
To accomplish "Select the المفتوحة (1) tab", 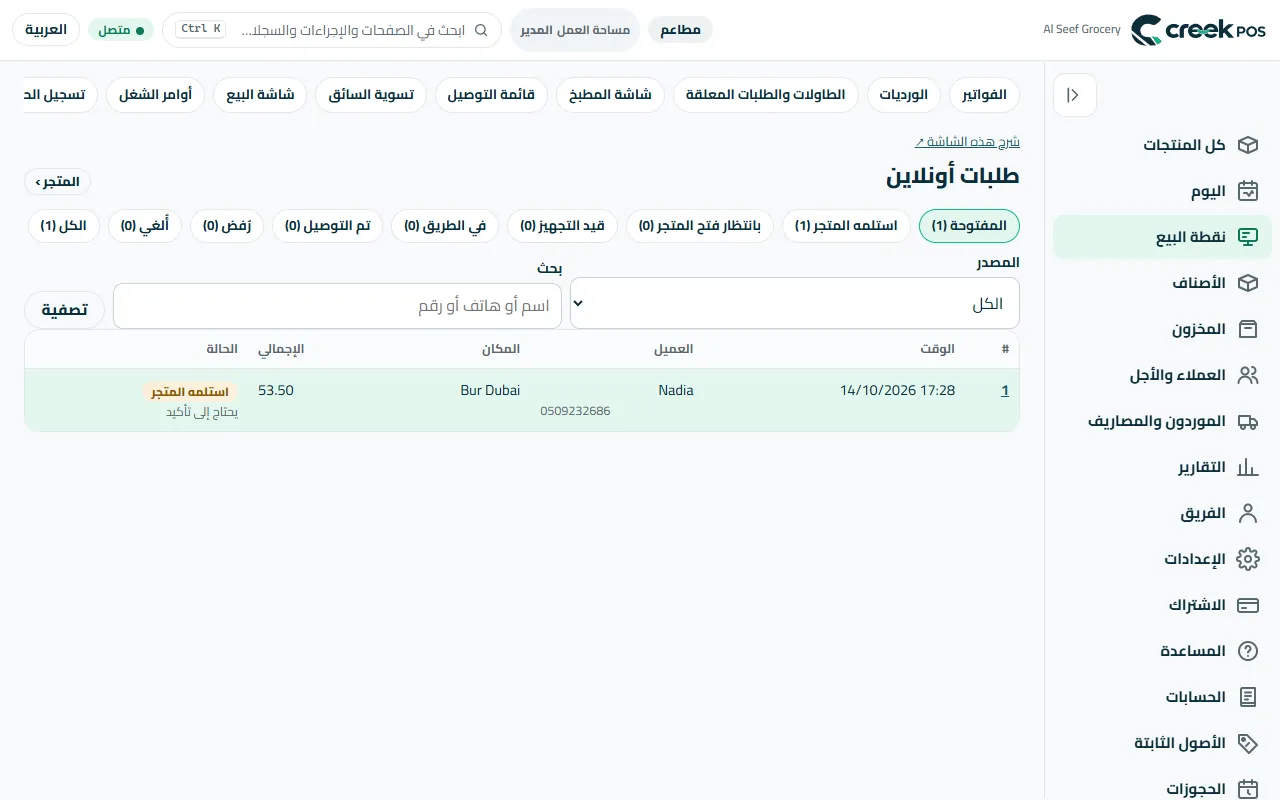I will tap(969, 226).
